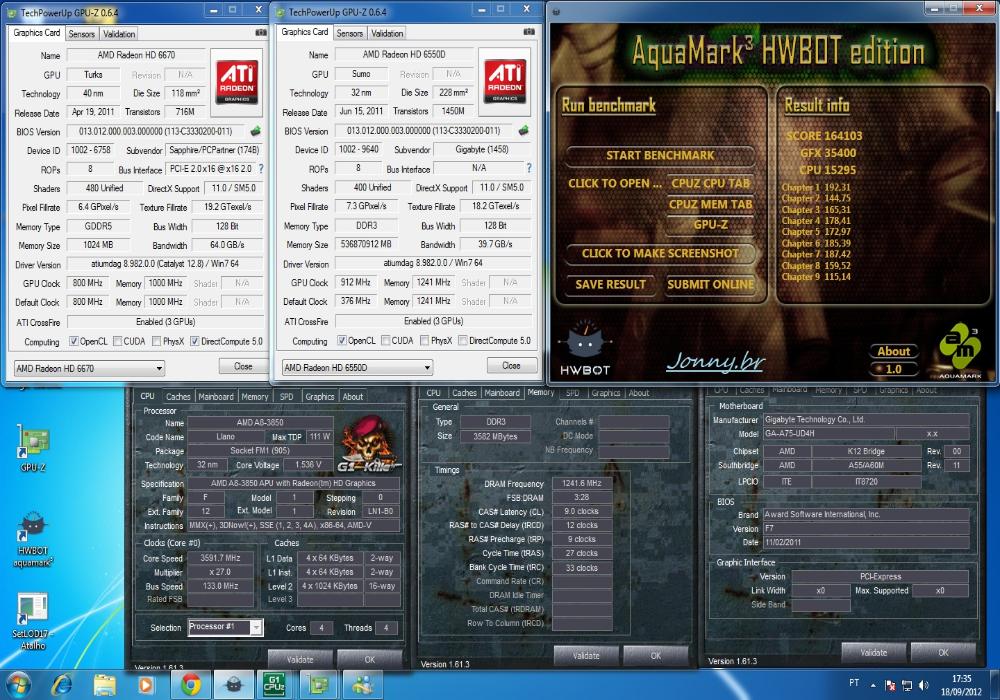This screenshot has height=700, width=1000.
Task: Click the BIOS save chip icon in HD 6550D window
Action: [x=523, y=131]
